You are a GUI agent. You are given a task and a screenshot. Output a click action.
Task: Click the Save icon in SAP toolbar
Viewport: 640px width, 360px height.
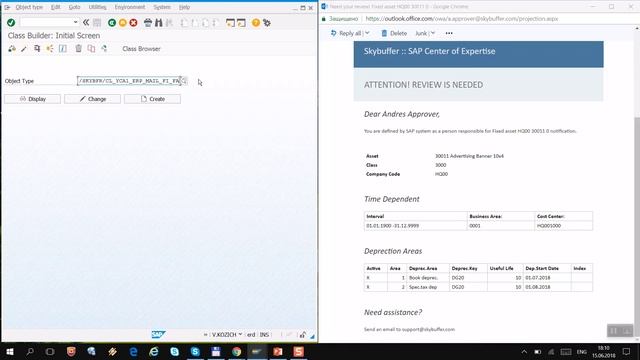(x=97, y=23)
